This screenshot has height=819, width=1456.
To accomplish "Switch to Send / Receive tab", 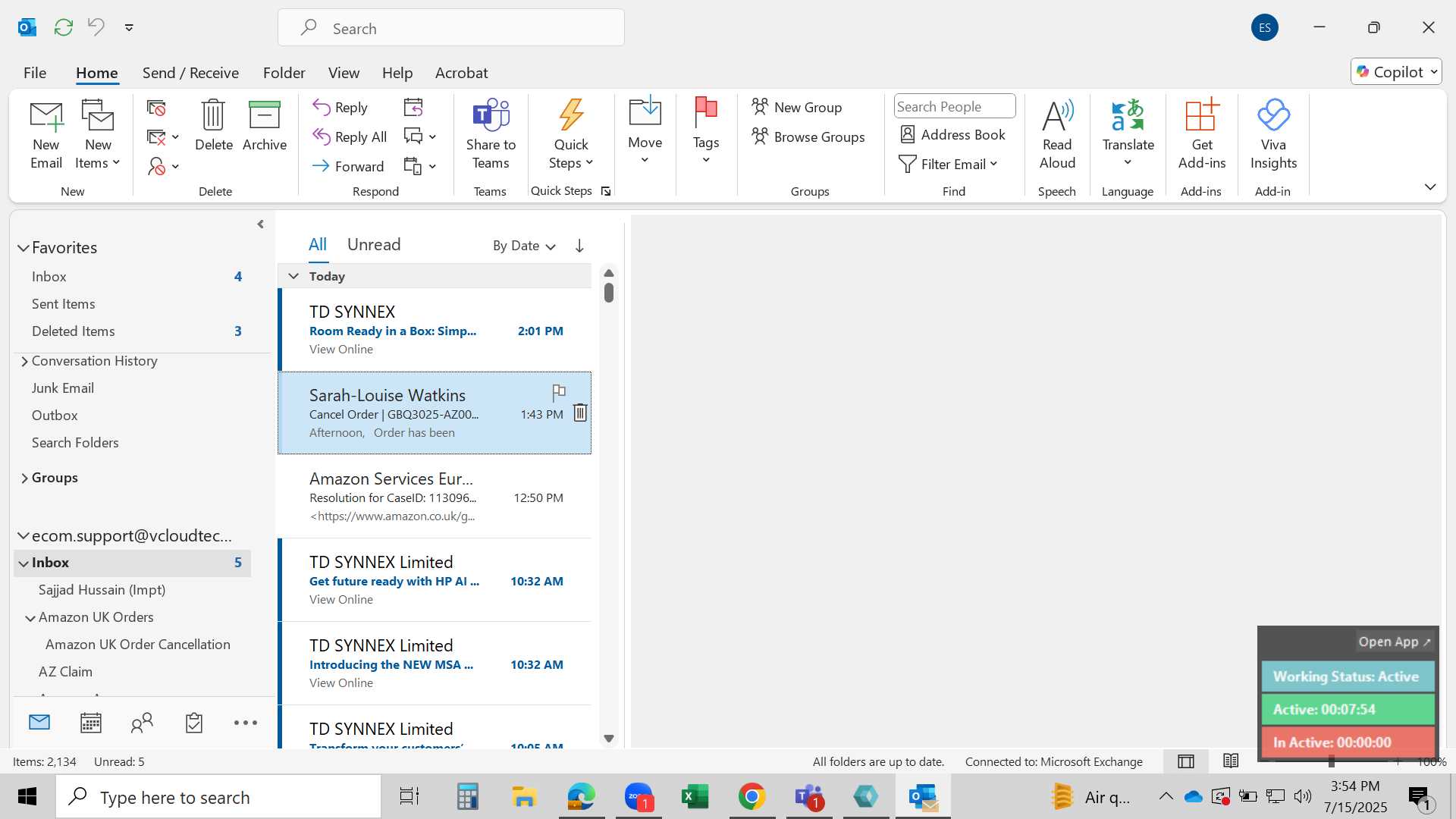I will pos(190,73).
